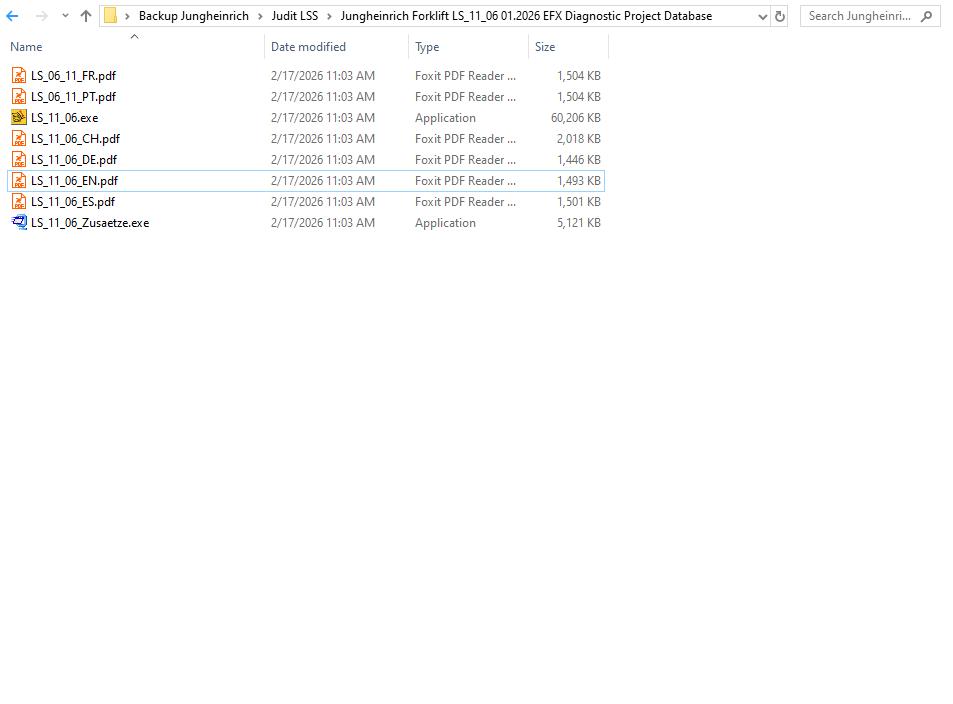The height and width of the screenshot is (704, 953).
Task: Open LS_11_06_EN.pdf via its Foxit PDF icon
Action: pyautogui.click(x=18, y=181)
